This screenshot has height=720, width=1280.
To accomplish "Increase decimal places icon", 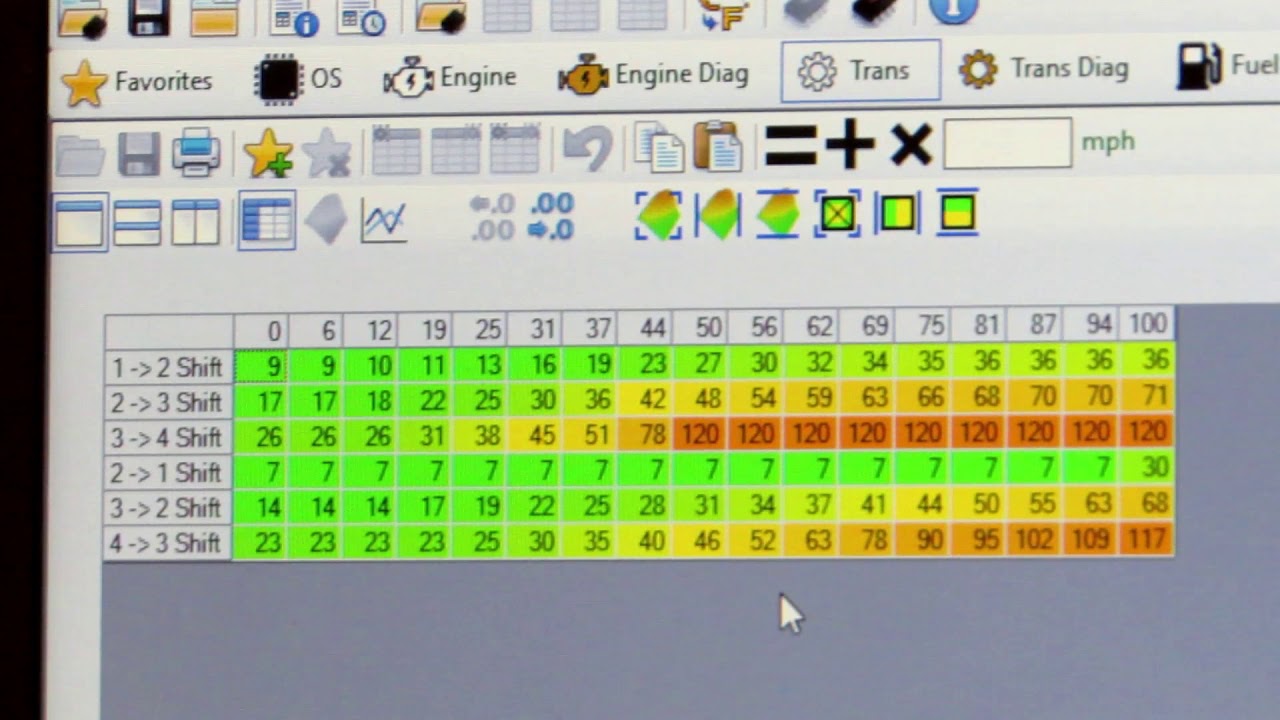I will (551, 216).
